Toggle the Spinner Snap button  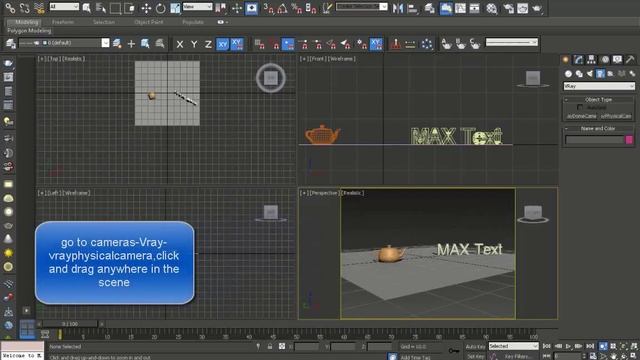tap(311, 8)
